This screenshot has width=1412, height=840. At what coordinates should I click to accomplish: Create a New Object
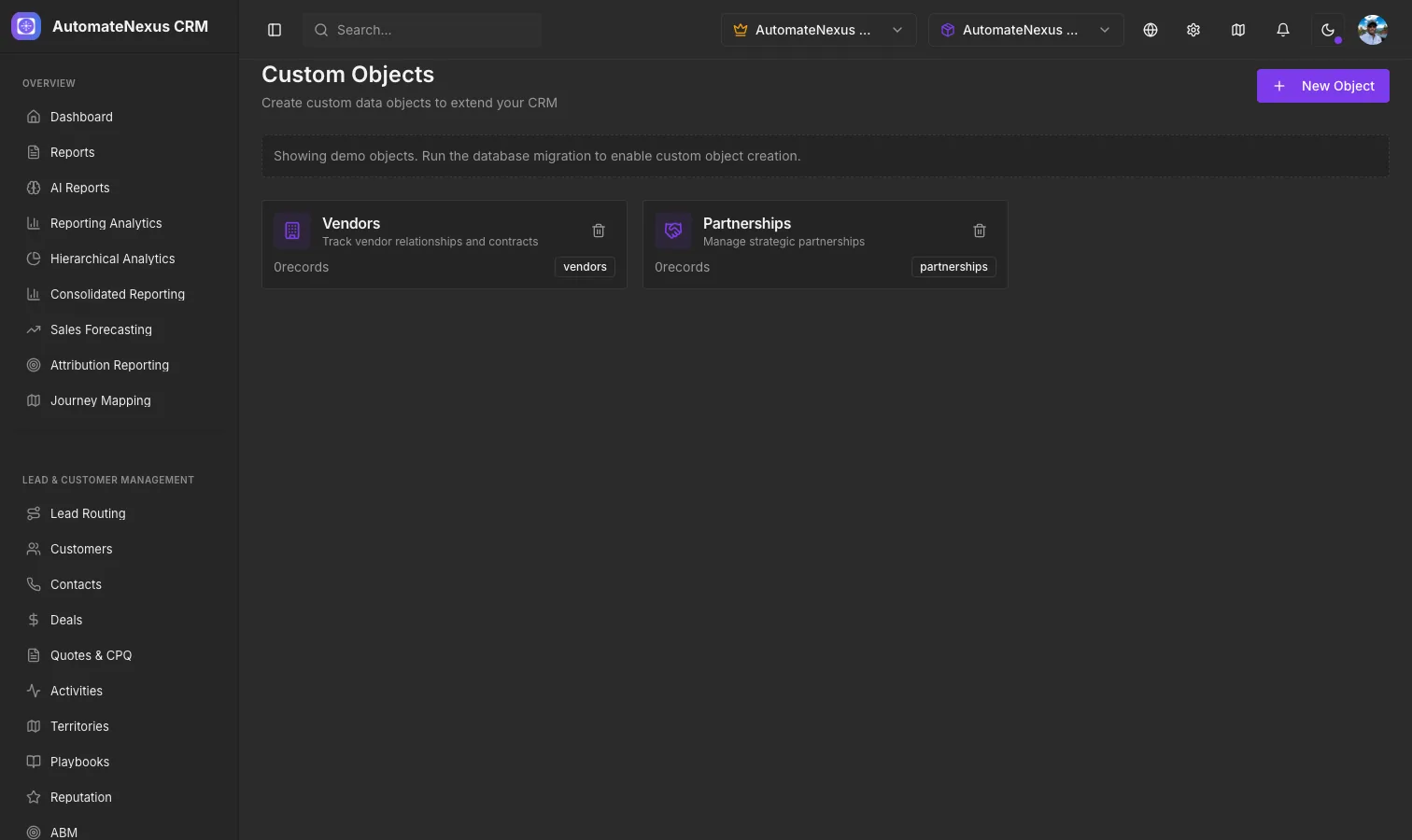point(1322,86)
